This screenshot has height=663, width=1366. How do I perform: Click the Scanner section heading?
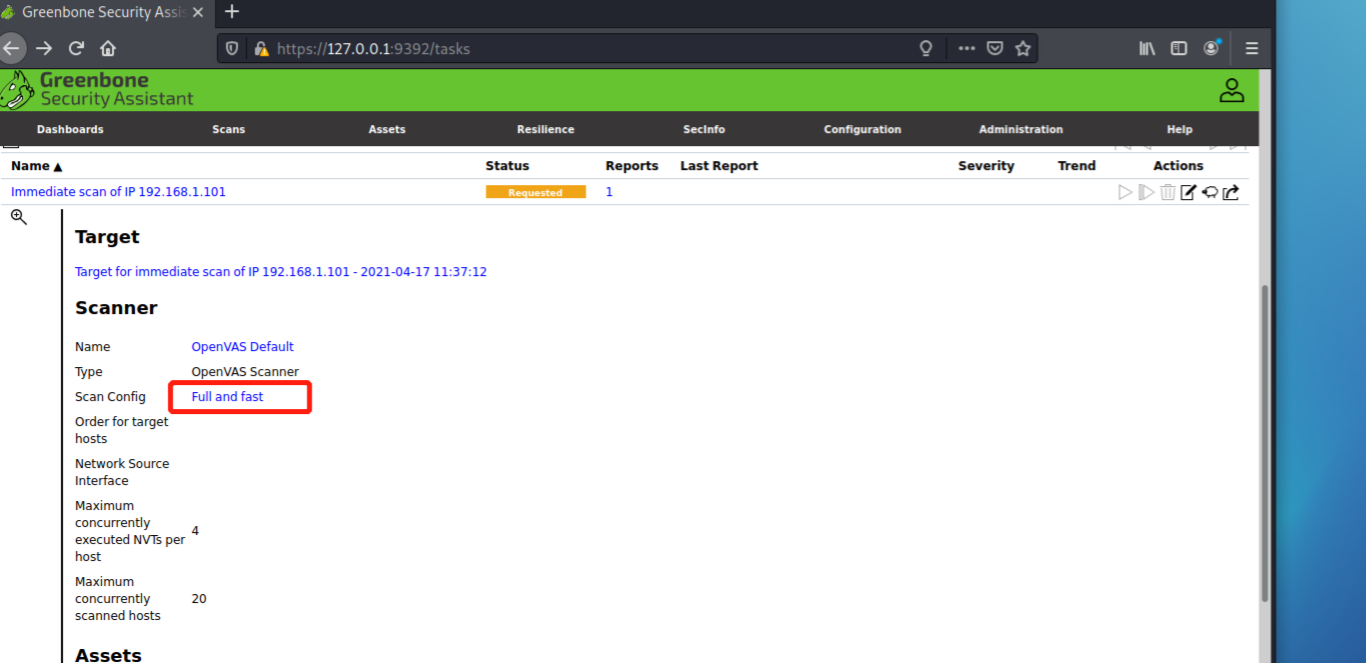116,308
